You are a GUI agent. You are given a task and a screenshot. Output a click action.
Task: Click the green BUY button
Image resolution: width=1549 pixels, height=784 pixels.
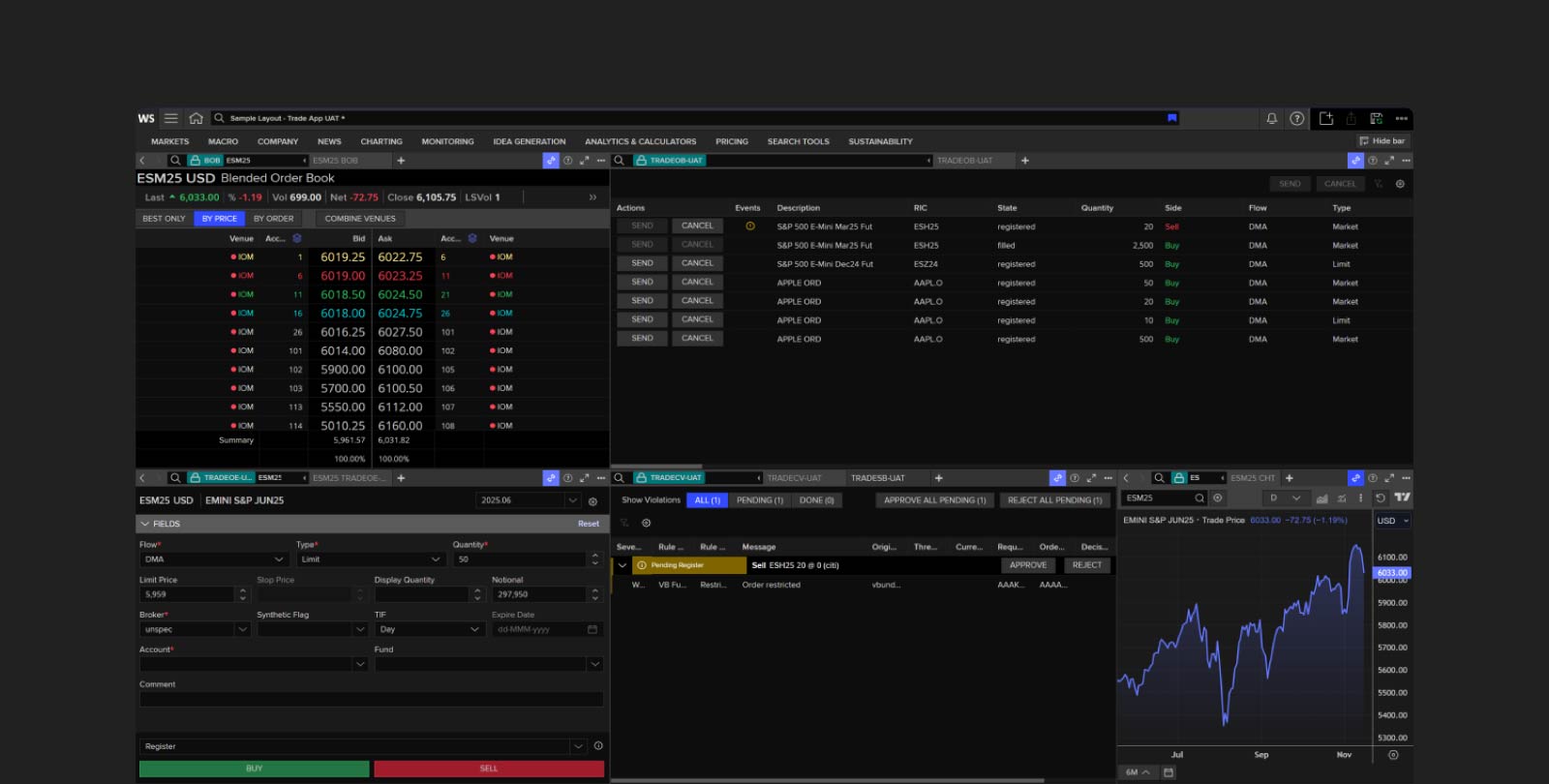coord(255,769)
